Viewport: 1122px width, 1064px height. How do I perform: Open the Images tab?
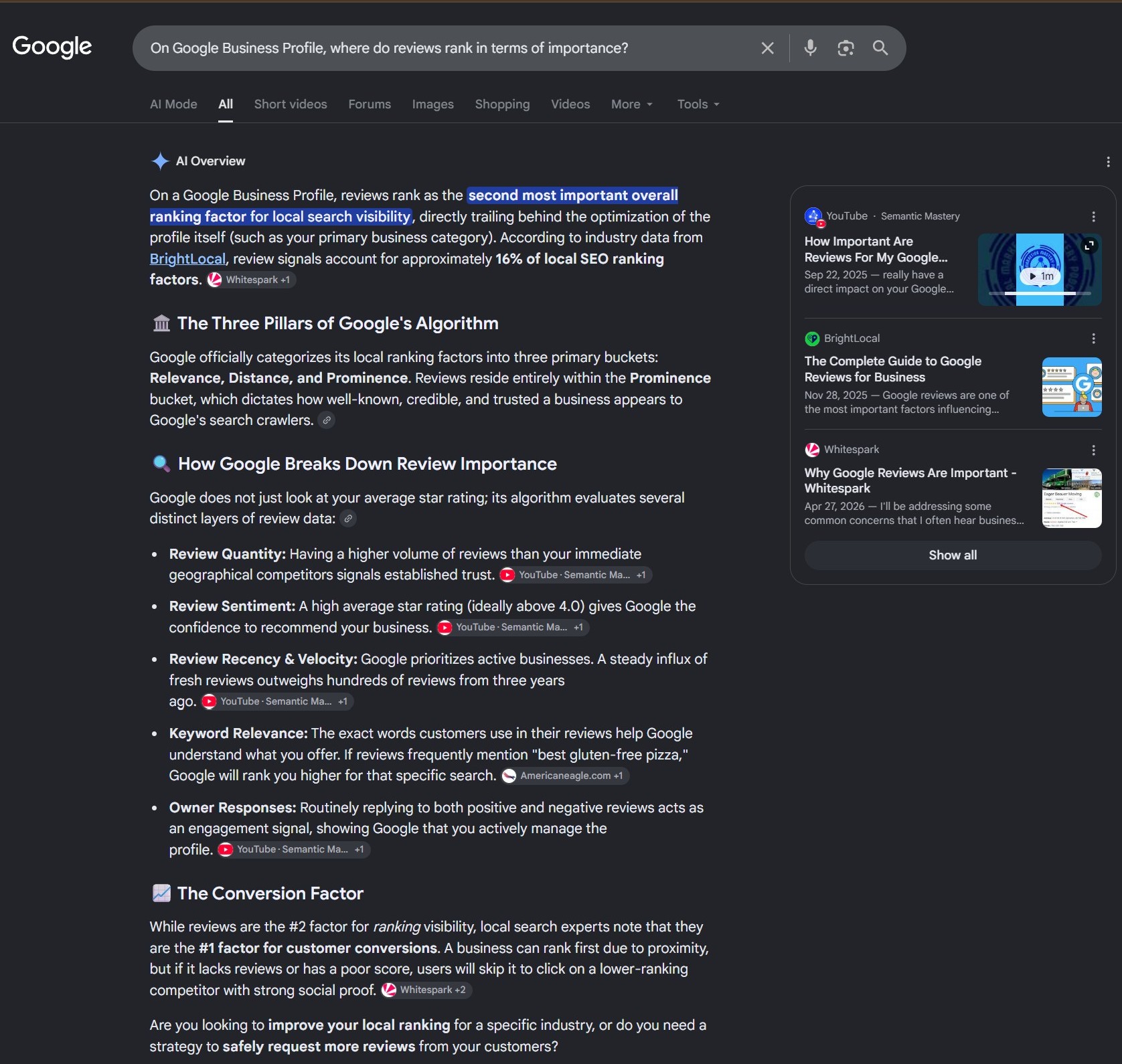pos(433,104)
